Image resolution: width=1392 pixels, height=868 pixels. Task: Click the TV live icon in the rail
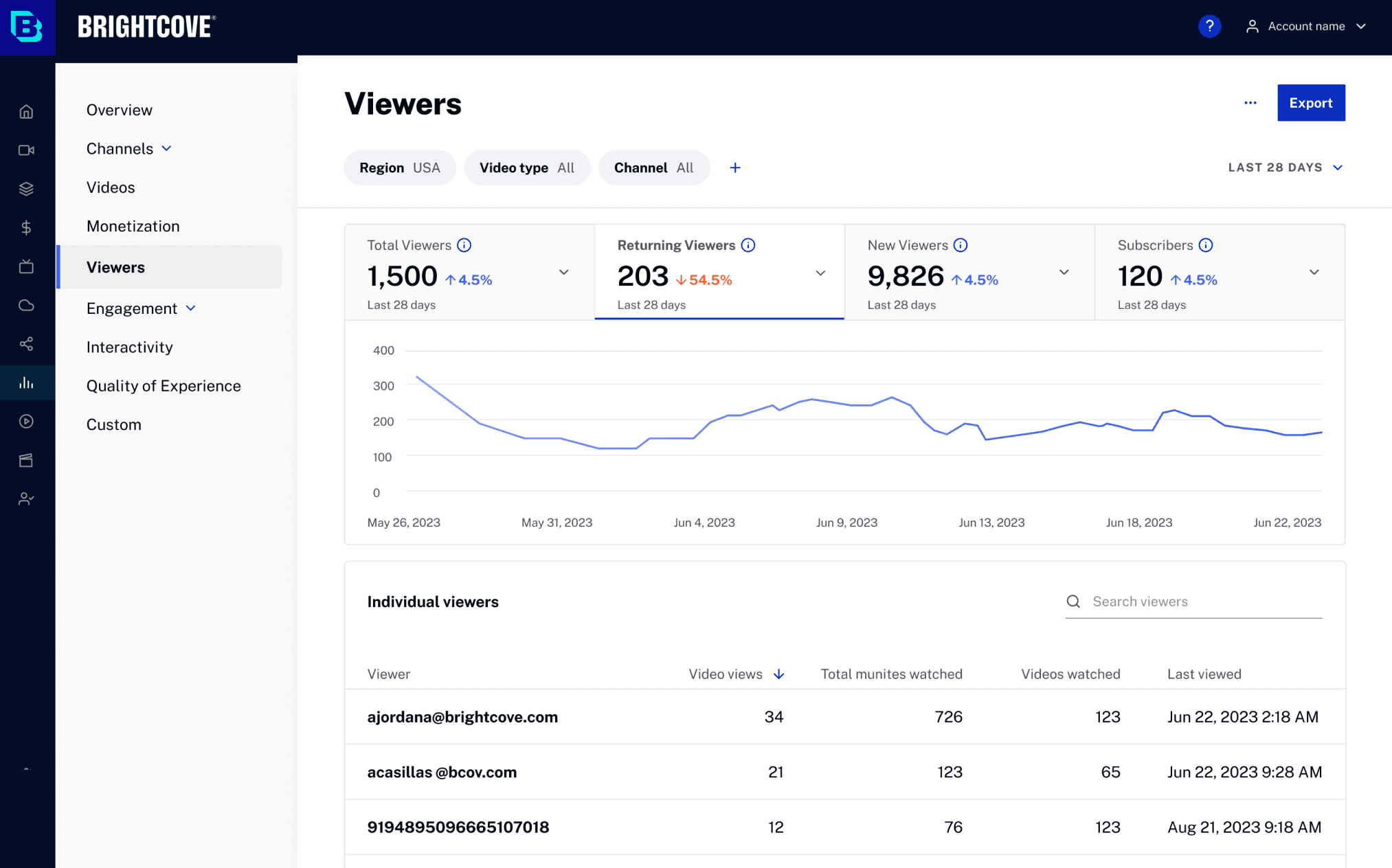[x=26, y=266]
